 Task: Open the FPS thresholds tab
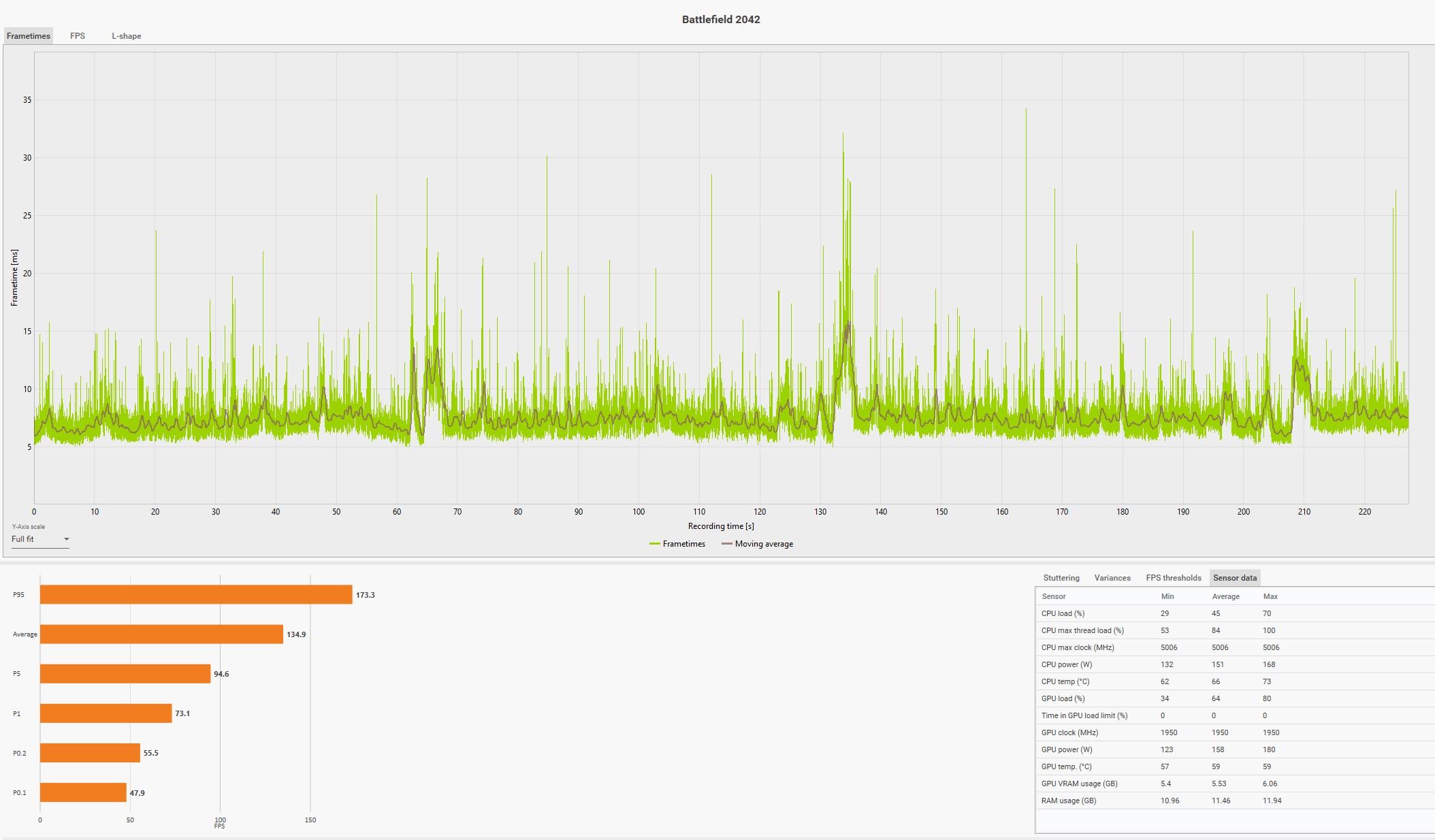(1174, 578)
